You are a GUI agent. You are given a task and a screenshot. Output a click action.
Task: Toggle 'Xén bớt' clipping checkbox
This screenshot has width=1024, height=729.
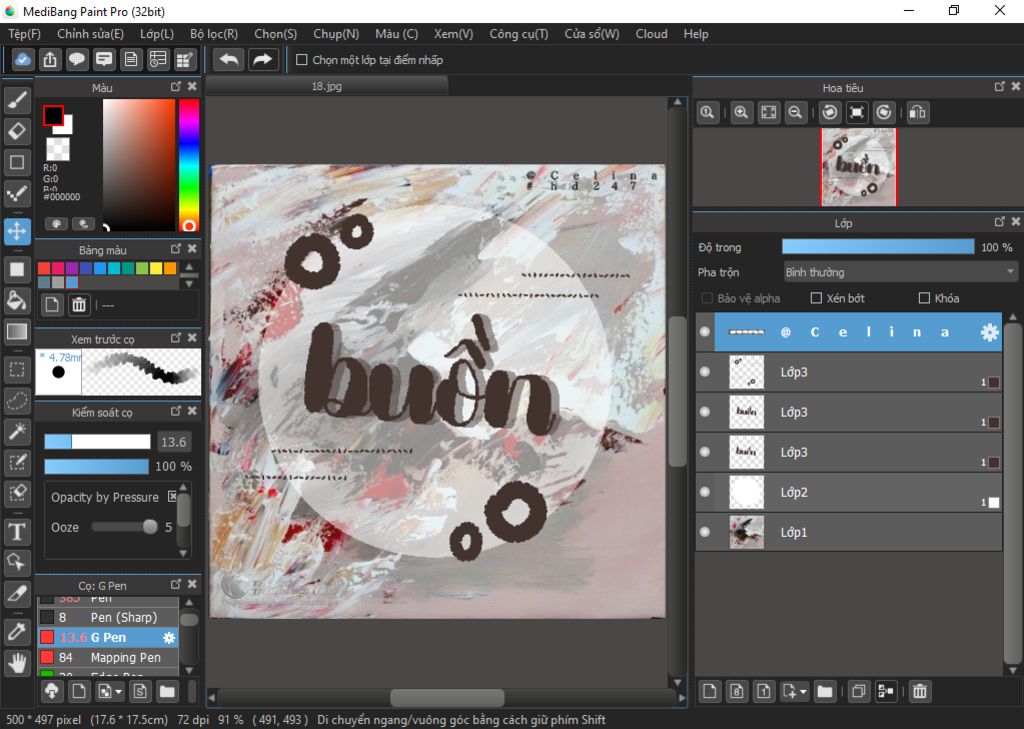click(816, 298)
